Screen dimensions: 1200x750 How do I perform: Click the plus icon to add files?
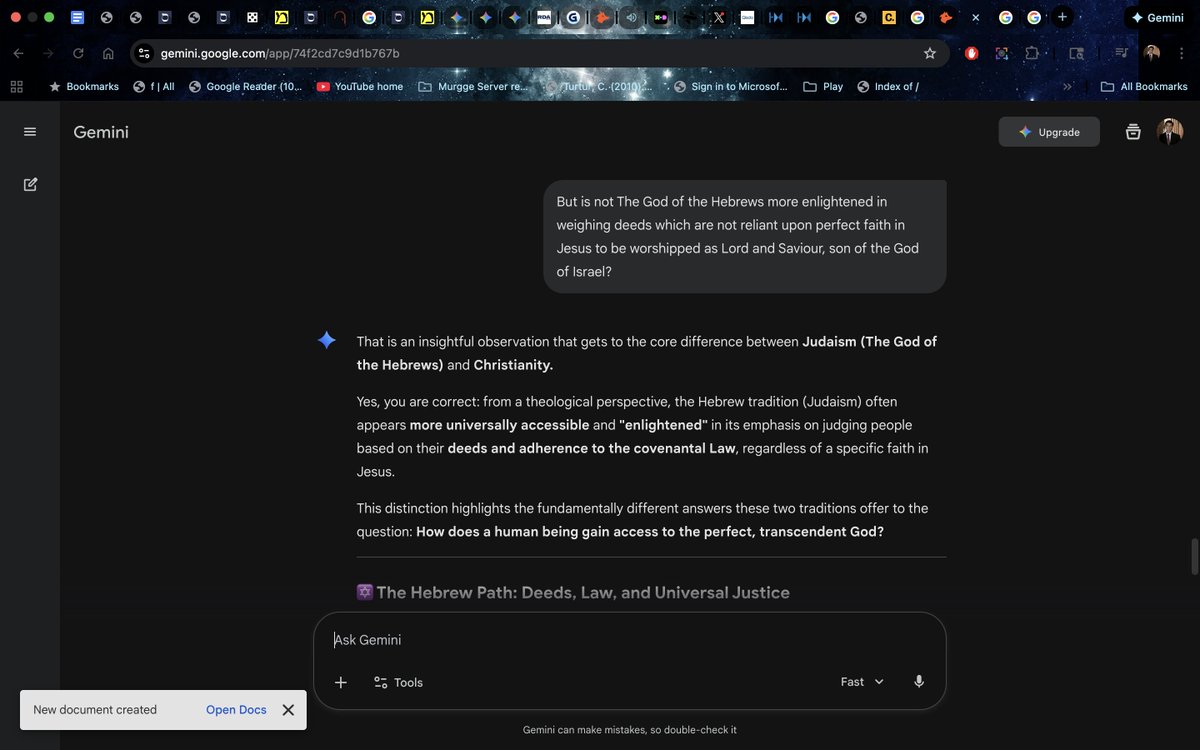[x=341, y=682]
